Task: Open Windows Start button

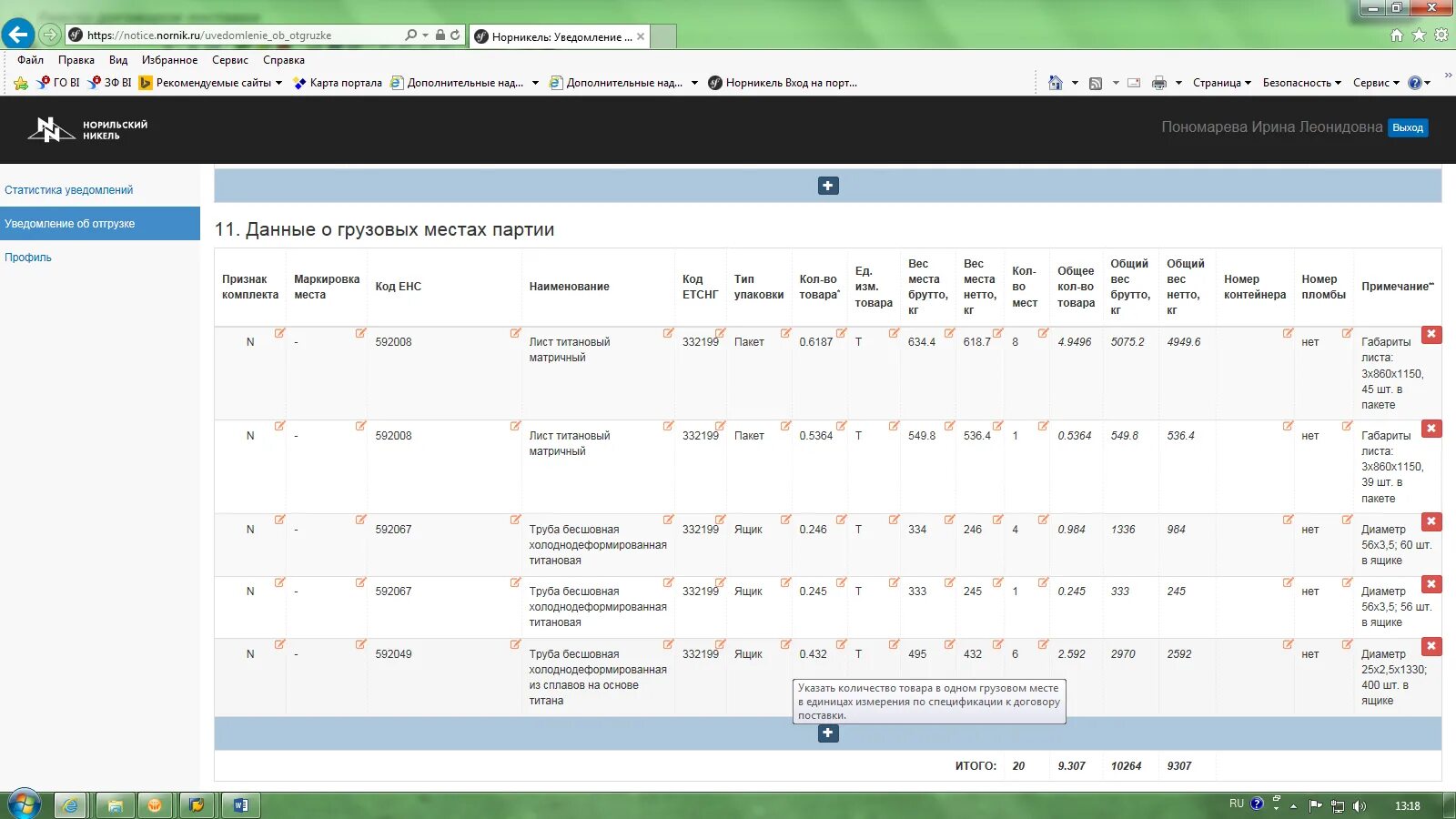Action: [x=24, y=804]
